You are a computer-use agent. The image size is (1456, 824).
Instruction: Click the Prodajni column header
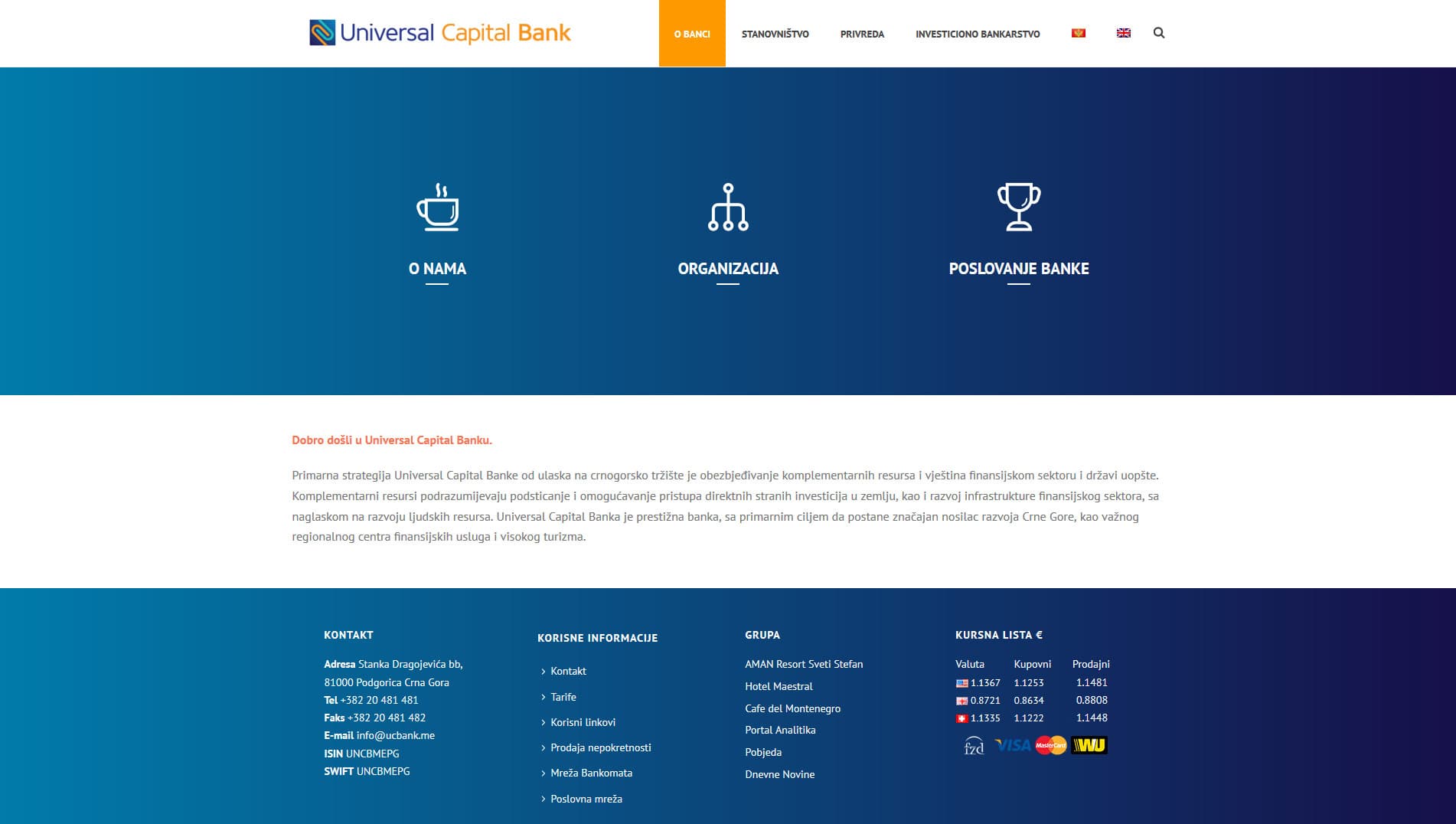click(x=1091, y=664)
